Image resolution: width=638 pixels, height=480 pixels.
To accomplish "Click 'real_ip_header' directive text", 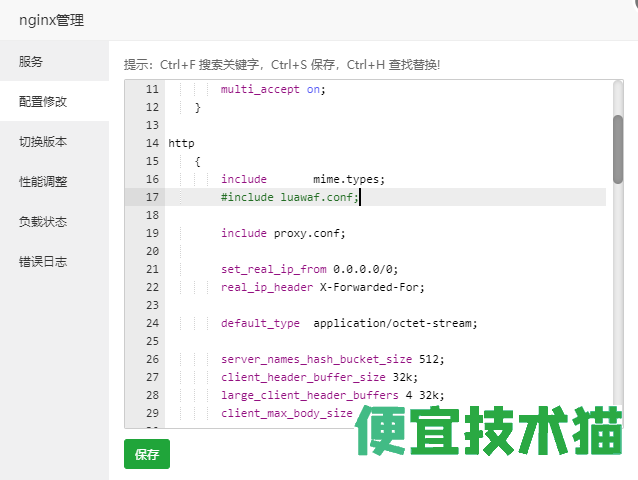I will coord(267,287).
